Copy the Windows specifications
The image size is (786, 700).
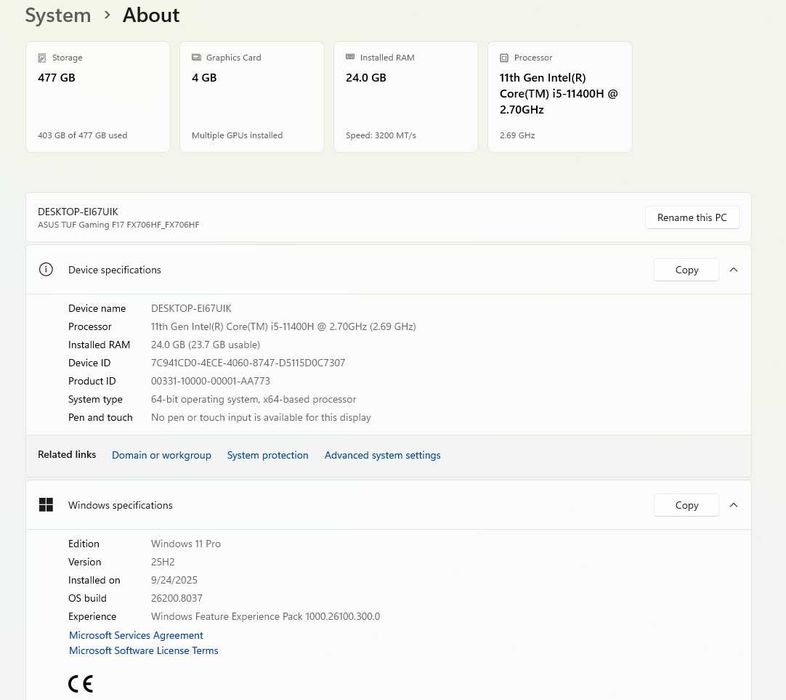click(x=686, y=505)
